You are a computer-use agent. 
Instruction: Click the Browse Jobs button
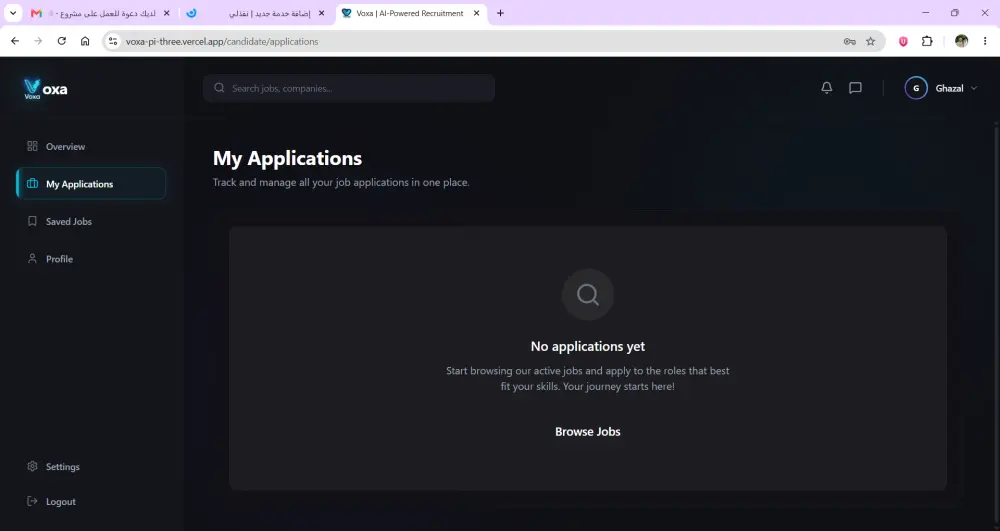coord(587,432)
